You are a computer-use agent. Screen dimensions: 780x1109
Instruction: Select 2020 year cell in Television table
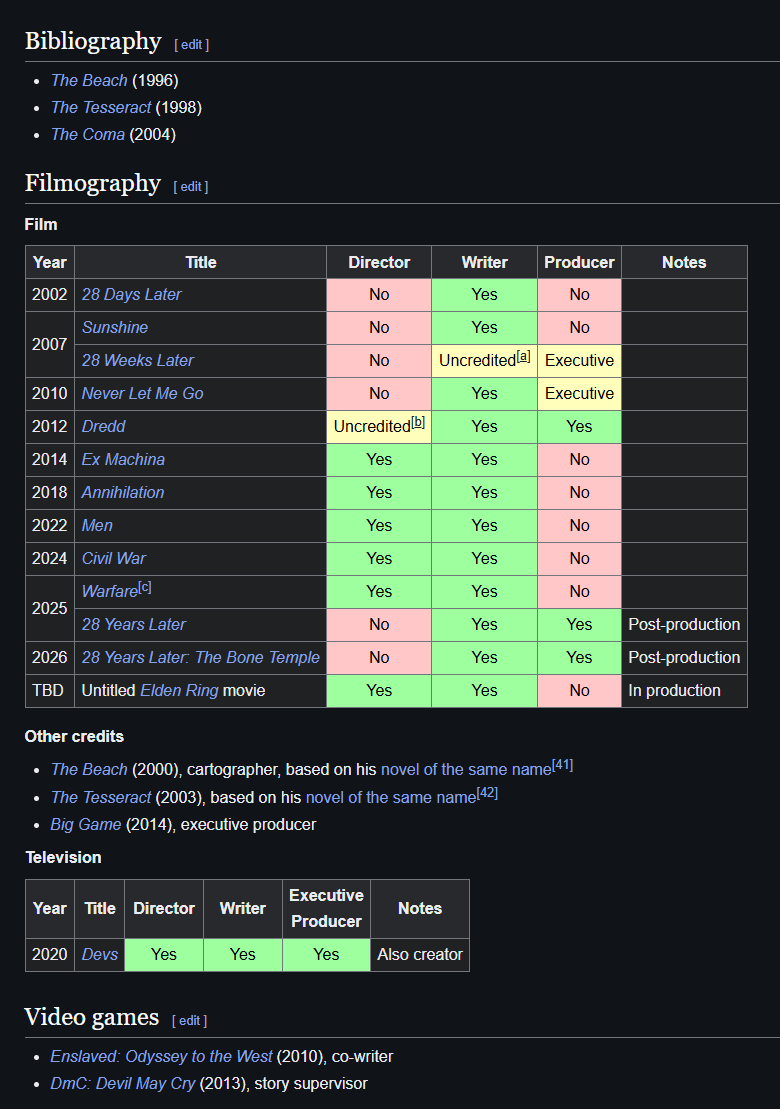pyautogui.click(x=50, y=955)
